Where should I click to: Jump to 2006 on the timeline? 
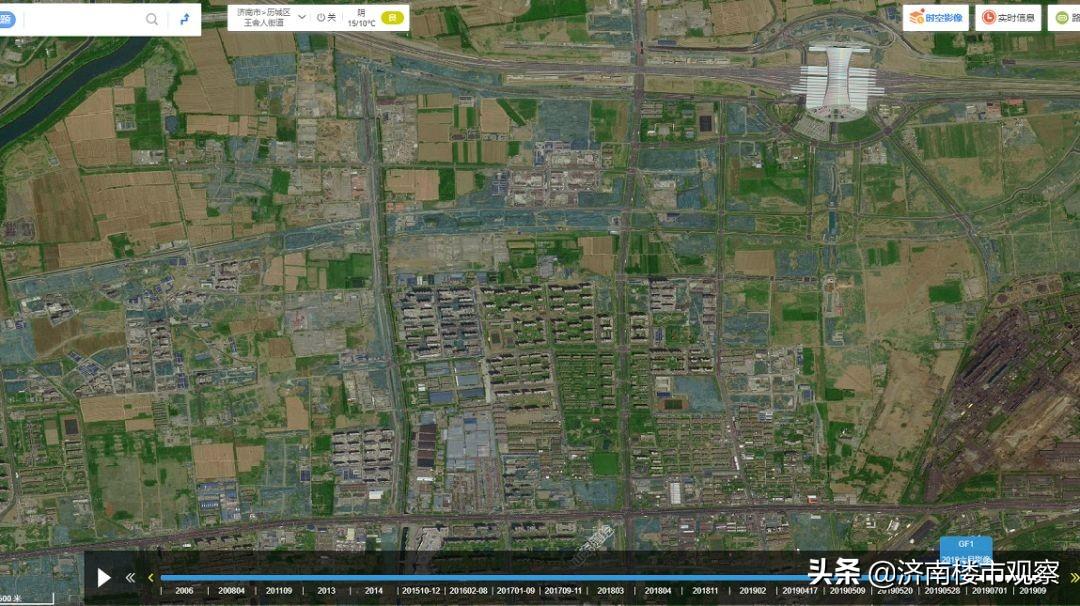pyautogui.click(x=184, y=591)
